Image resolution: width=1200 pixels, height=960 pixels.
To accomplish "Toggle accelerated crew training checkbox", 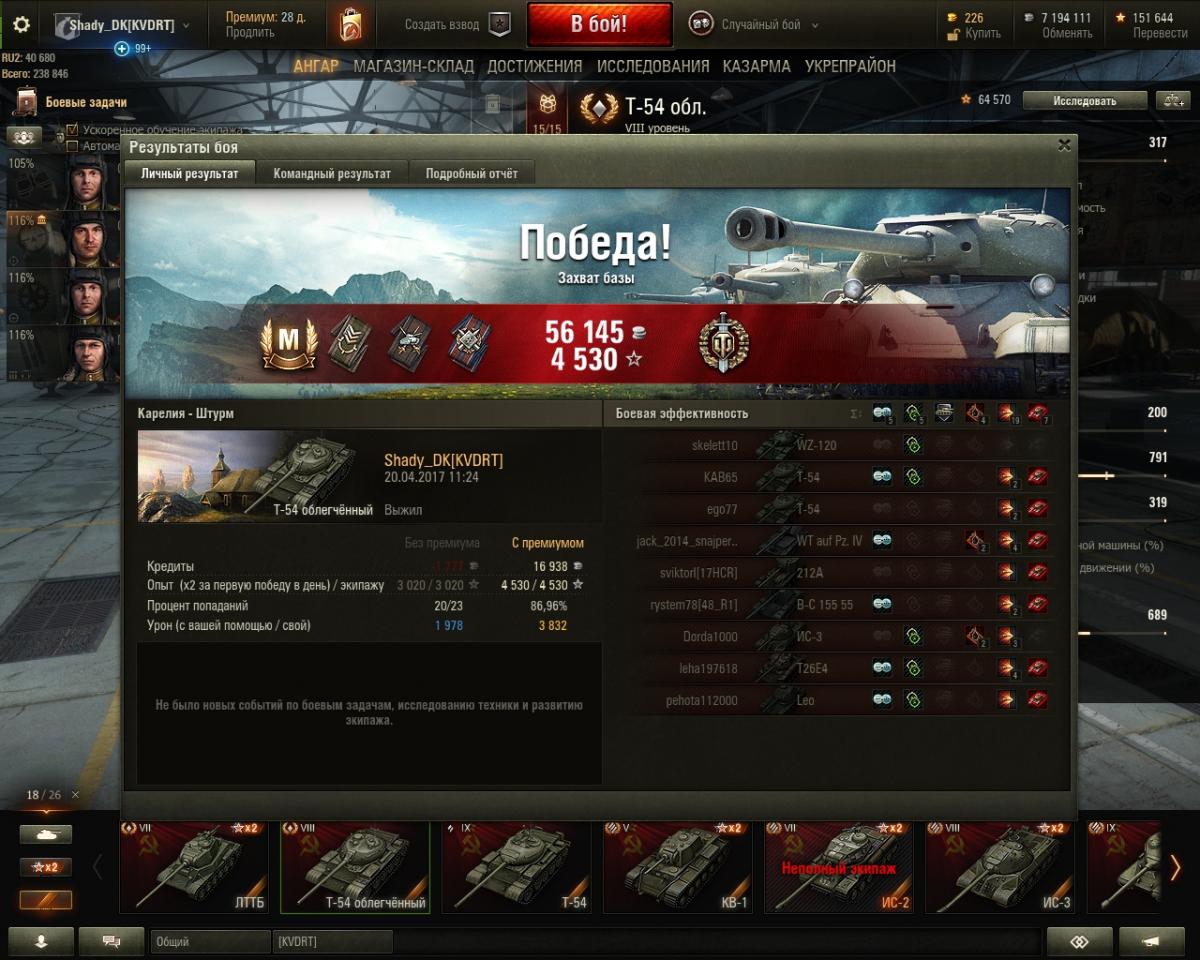I will (72, 130).
